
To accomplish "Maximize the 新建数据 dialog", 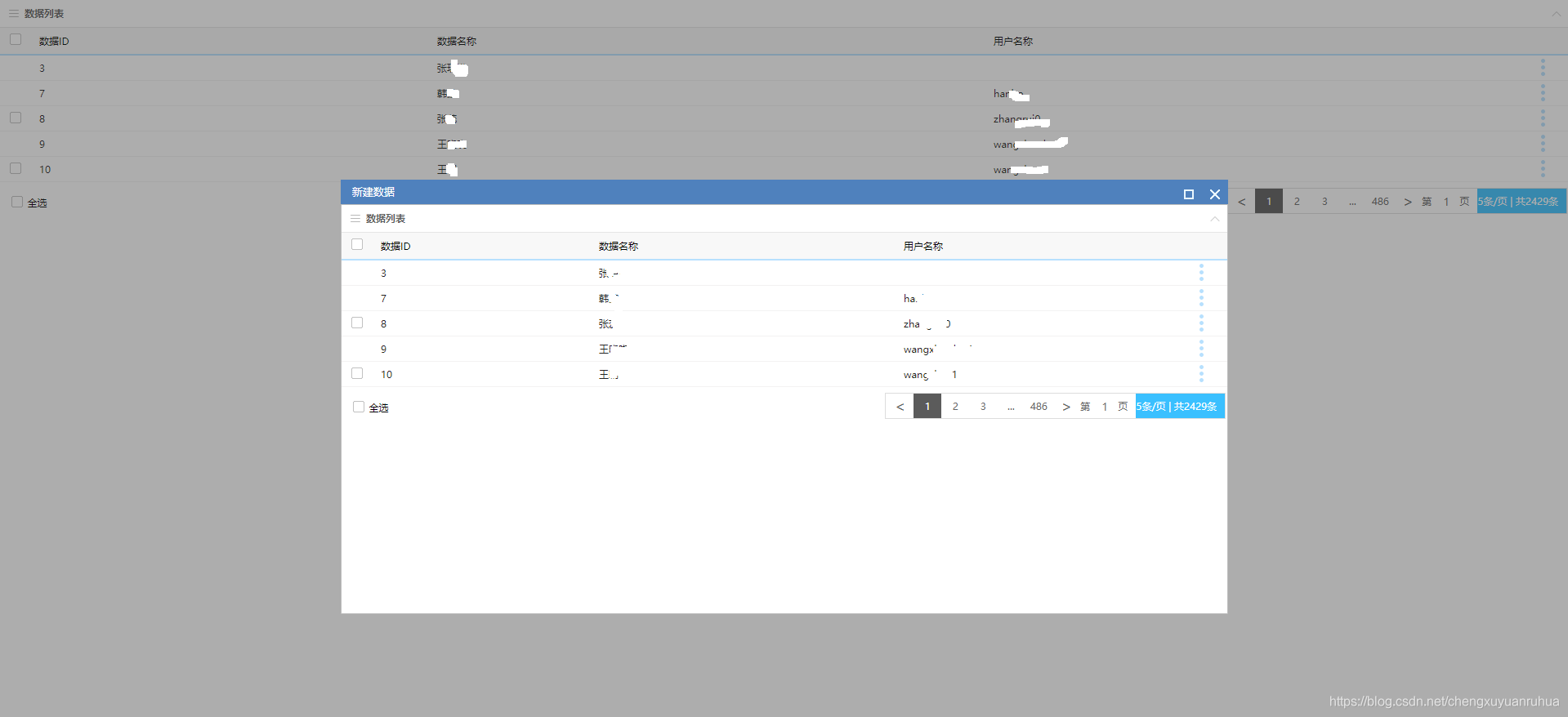I will tap(1189, 194).
